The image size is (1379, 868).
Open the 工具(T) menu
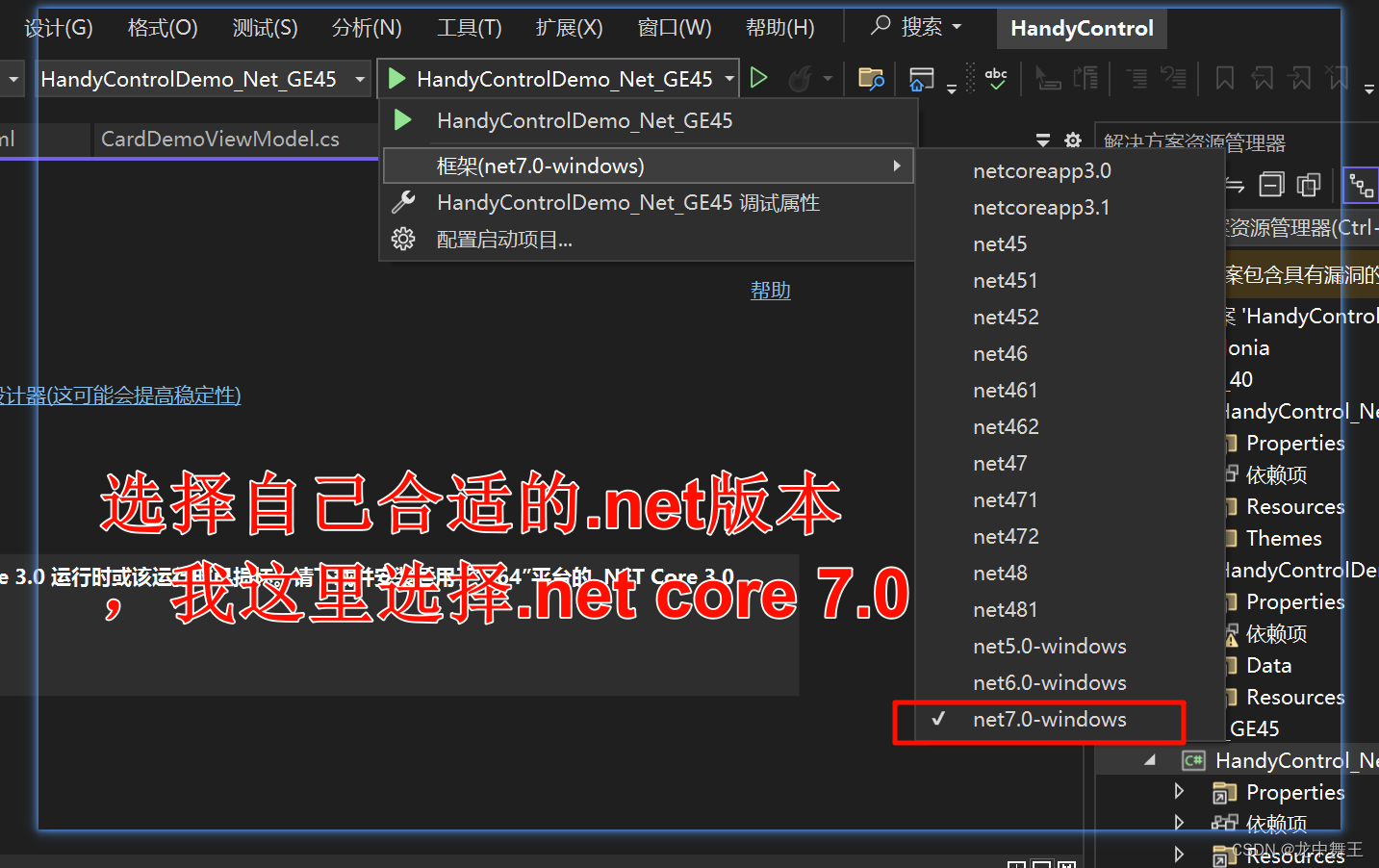pos(470,28)
